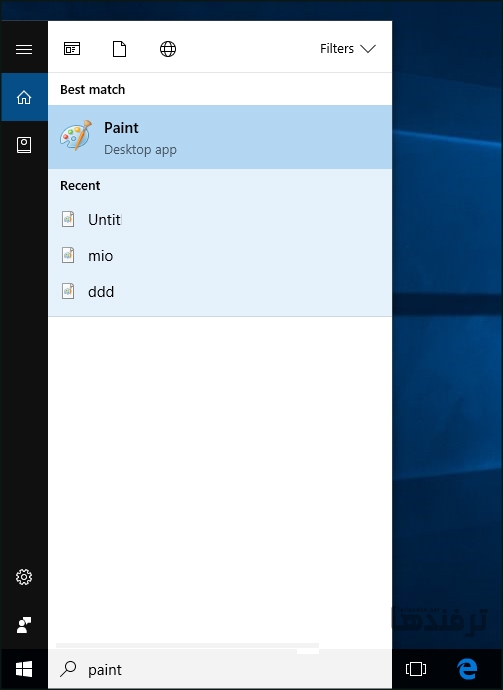Screen dimensions: 503x690
Task: Click the Paint palette icon
Action: pos(76,136)
